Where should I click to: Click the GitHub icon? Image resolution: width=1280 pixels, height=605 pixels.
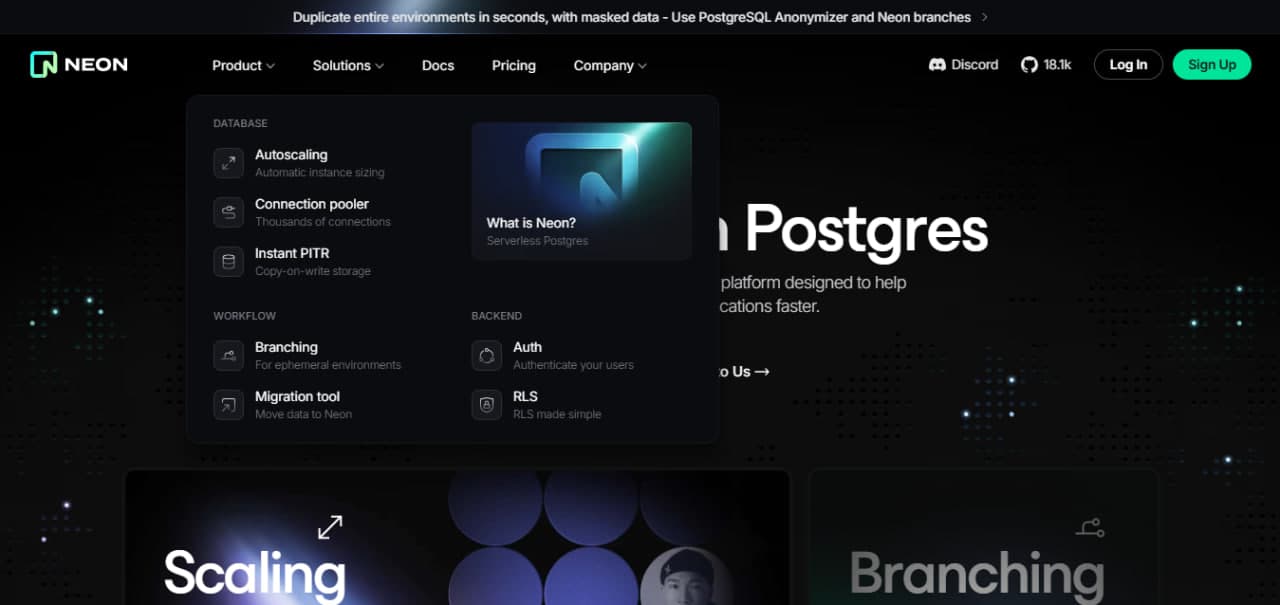(1029, 65)
